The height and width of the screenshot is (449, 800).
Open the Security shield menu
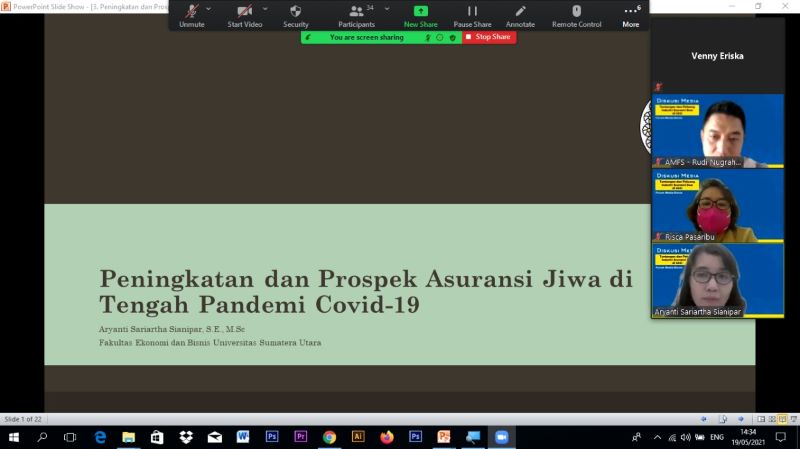[x=295, y=16]
